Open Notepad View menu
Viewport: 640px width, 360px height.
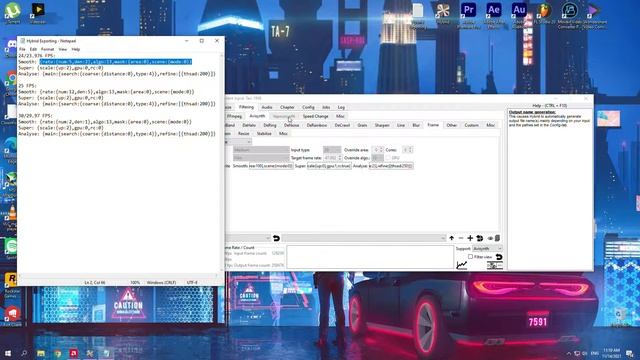point(62,49)
